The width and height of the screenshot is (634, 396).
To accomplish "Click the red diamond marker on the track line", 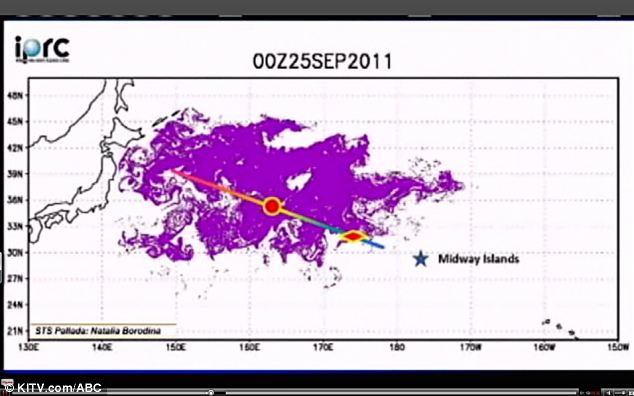I will click(x=354, y=236).
